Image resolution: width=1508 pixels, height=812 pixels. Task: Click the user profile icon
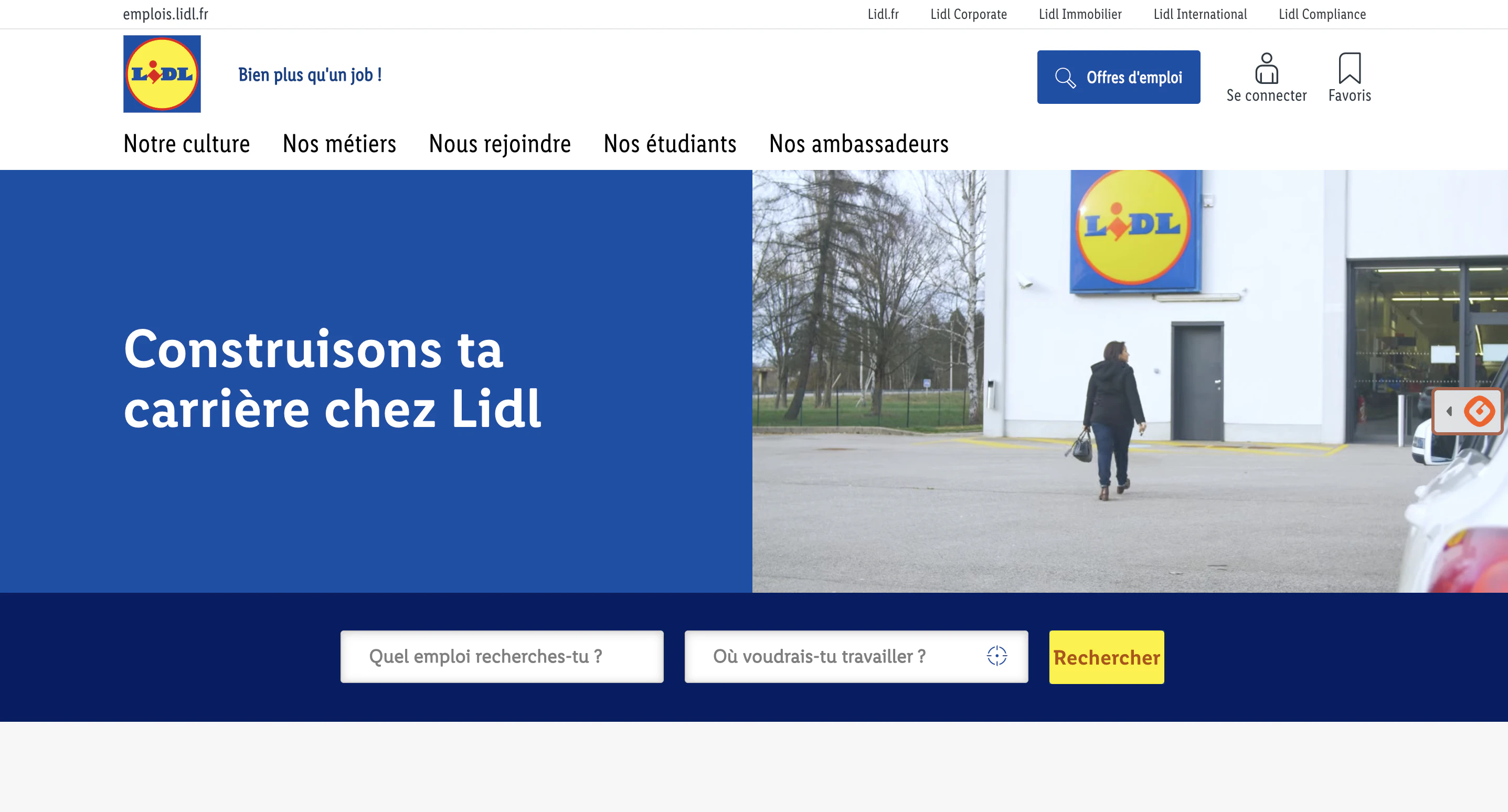coord(1266,69)
